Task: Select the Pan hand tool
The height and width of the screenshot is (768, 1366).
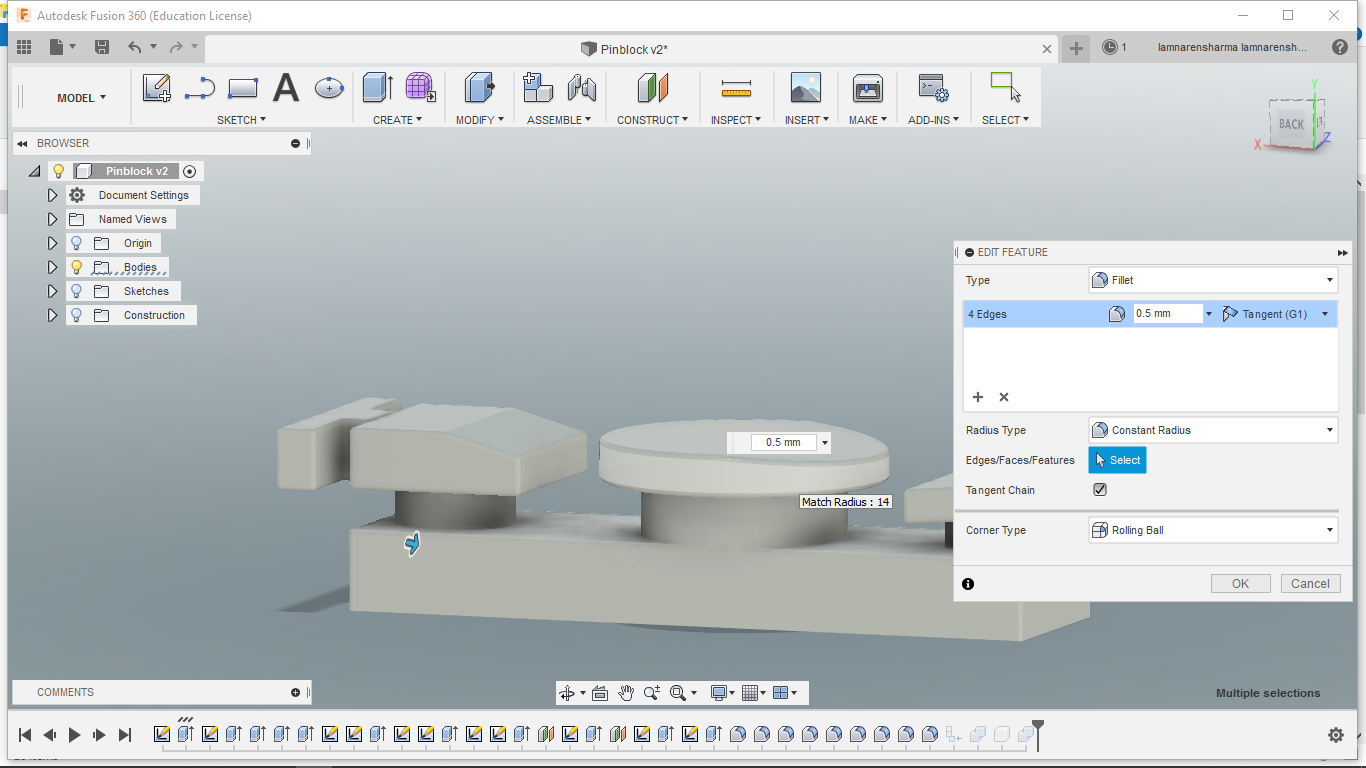Action: click(626, 693)
